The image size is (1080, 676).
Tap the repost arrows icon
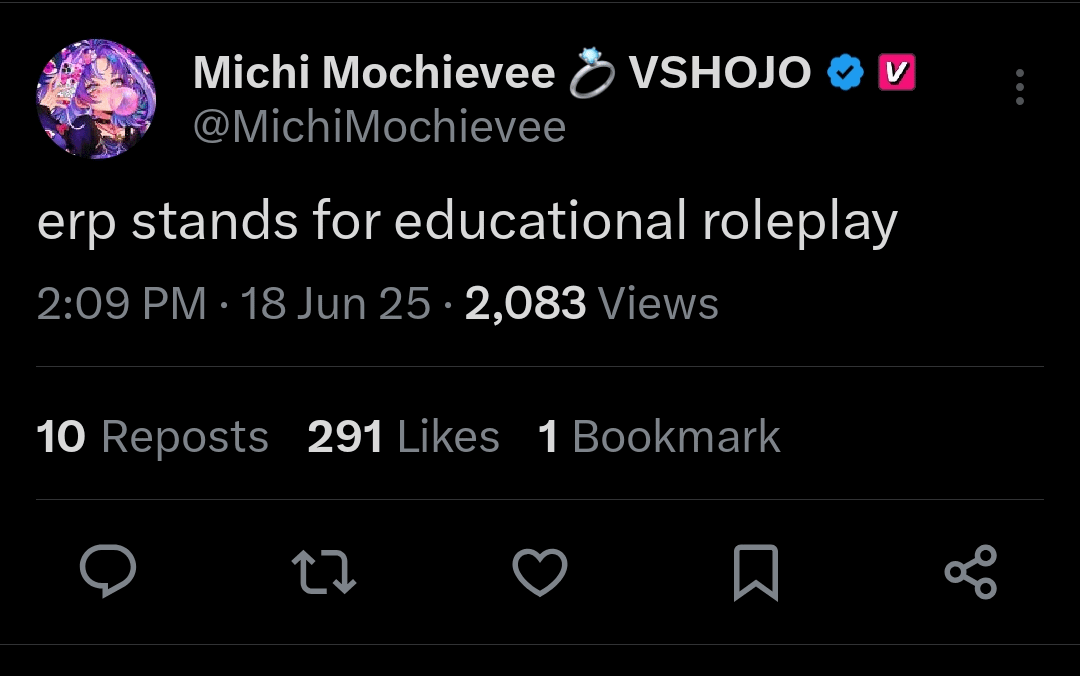(x=324, y=571)
